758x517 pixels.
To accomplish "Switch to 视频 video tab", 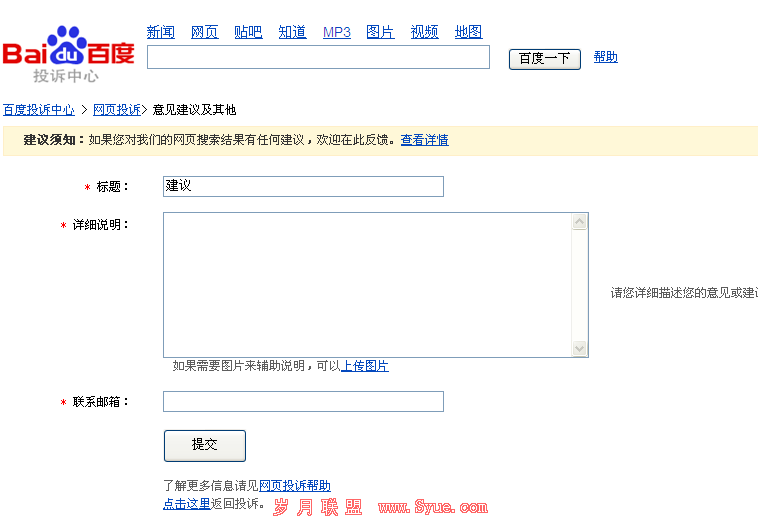I will click(424, 32).
